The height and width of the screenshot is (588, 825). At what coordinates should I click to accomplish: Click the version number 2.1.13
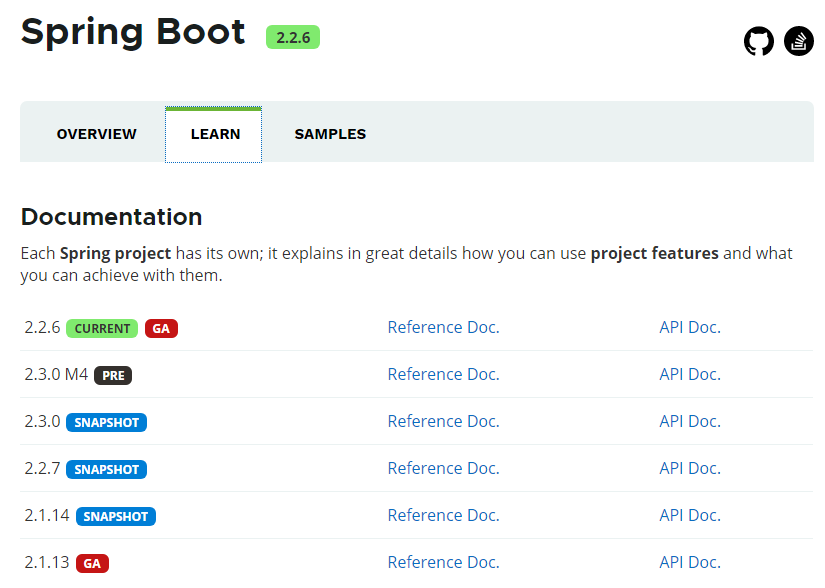coord(47,562)
